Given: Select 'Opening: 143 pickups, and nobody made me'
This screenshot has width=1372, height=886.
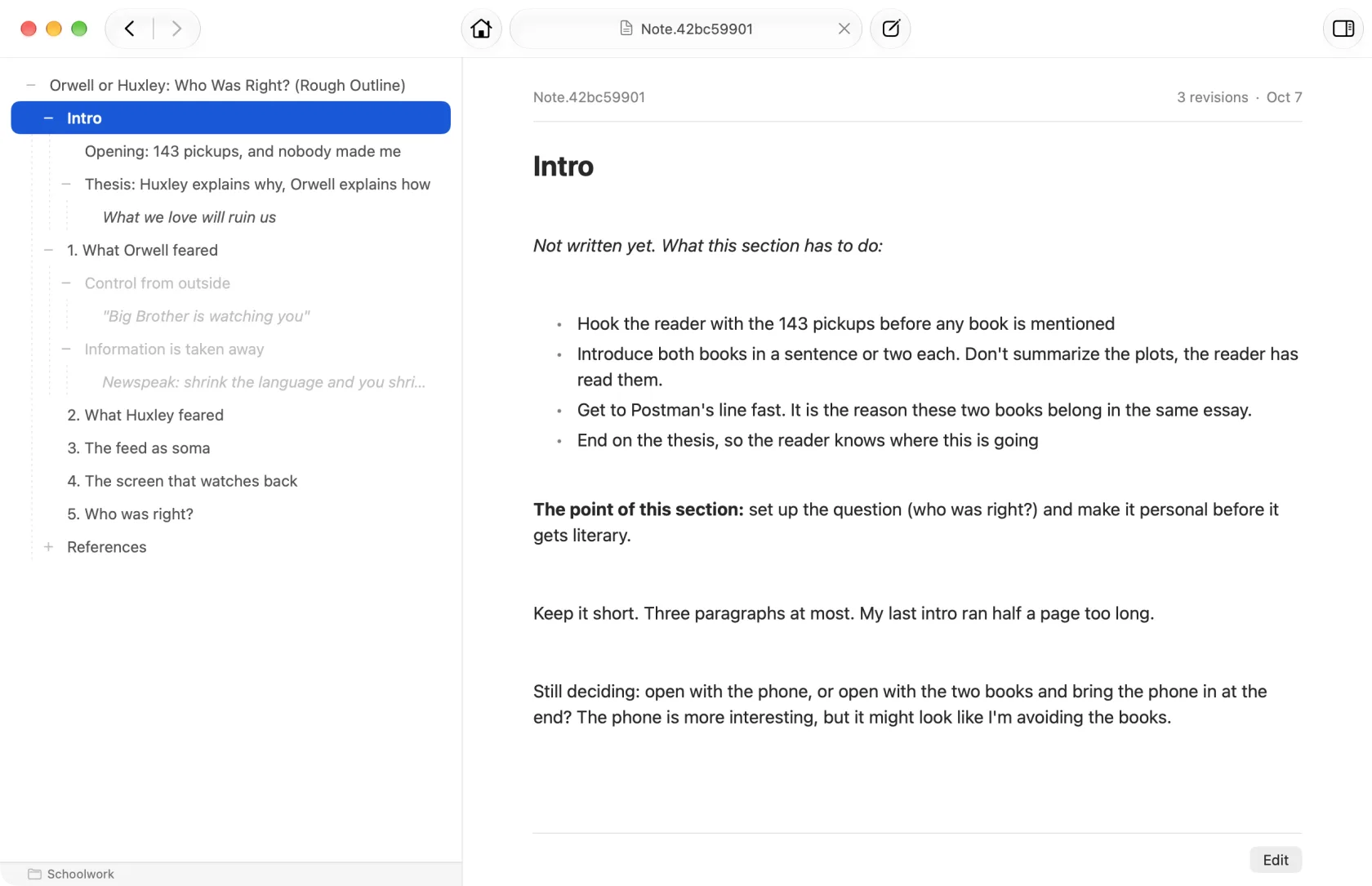Looking at the screenshot, I should (243, 151).
